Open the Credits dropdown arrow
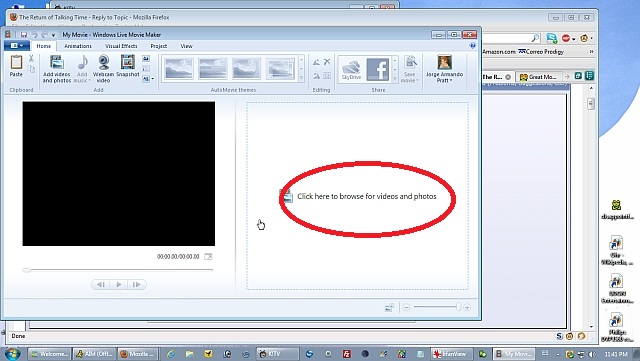 (153, 79)
